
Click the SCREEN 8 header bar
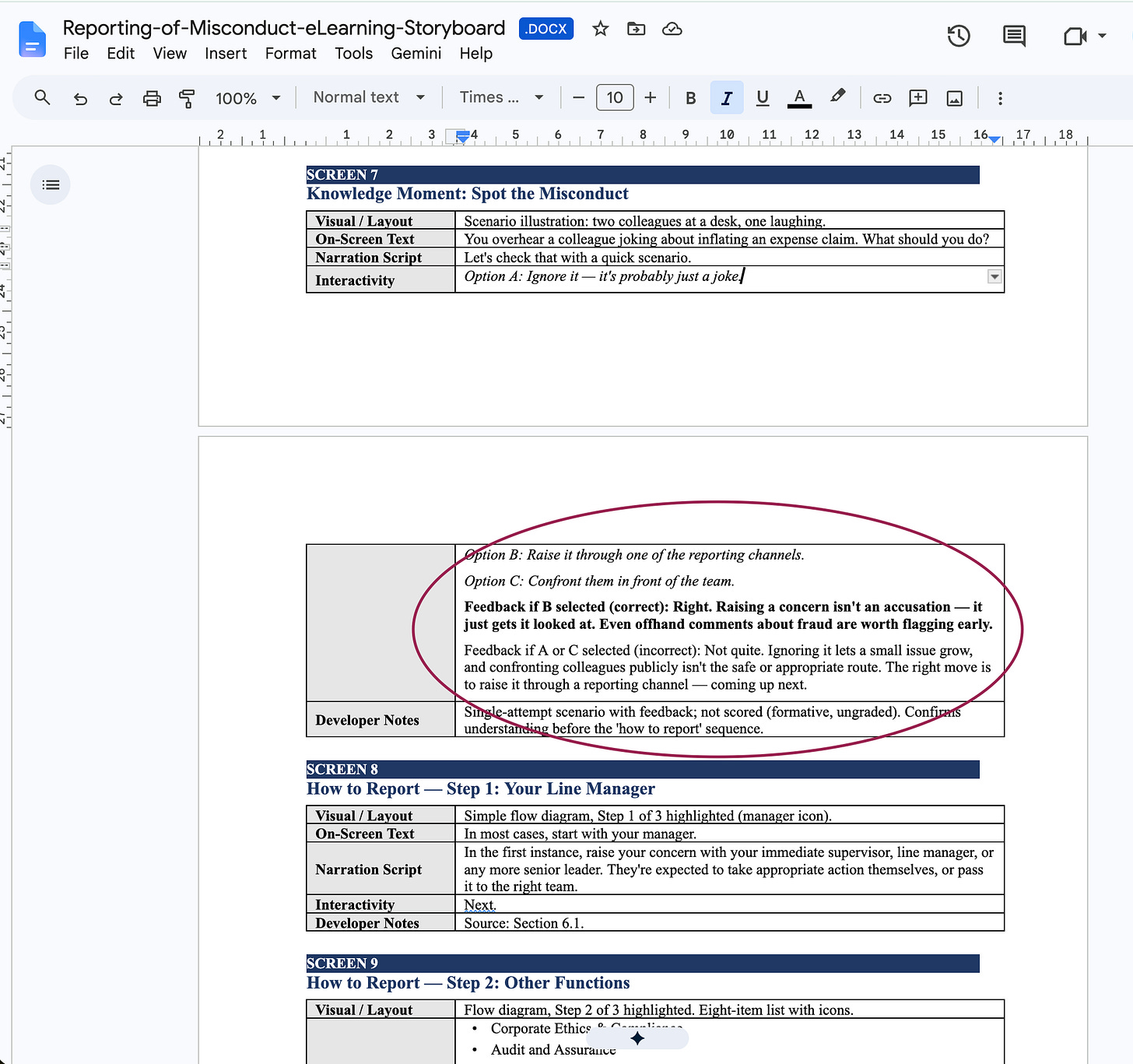(x=643, y=769)
